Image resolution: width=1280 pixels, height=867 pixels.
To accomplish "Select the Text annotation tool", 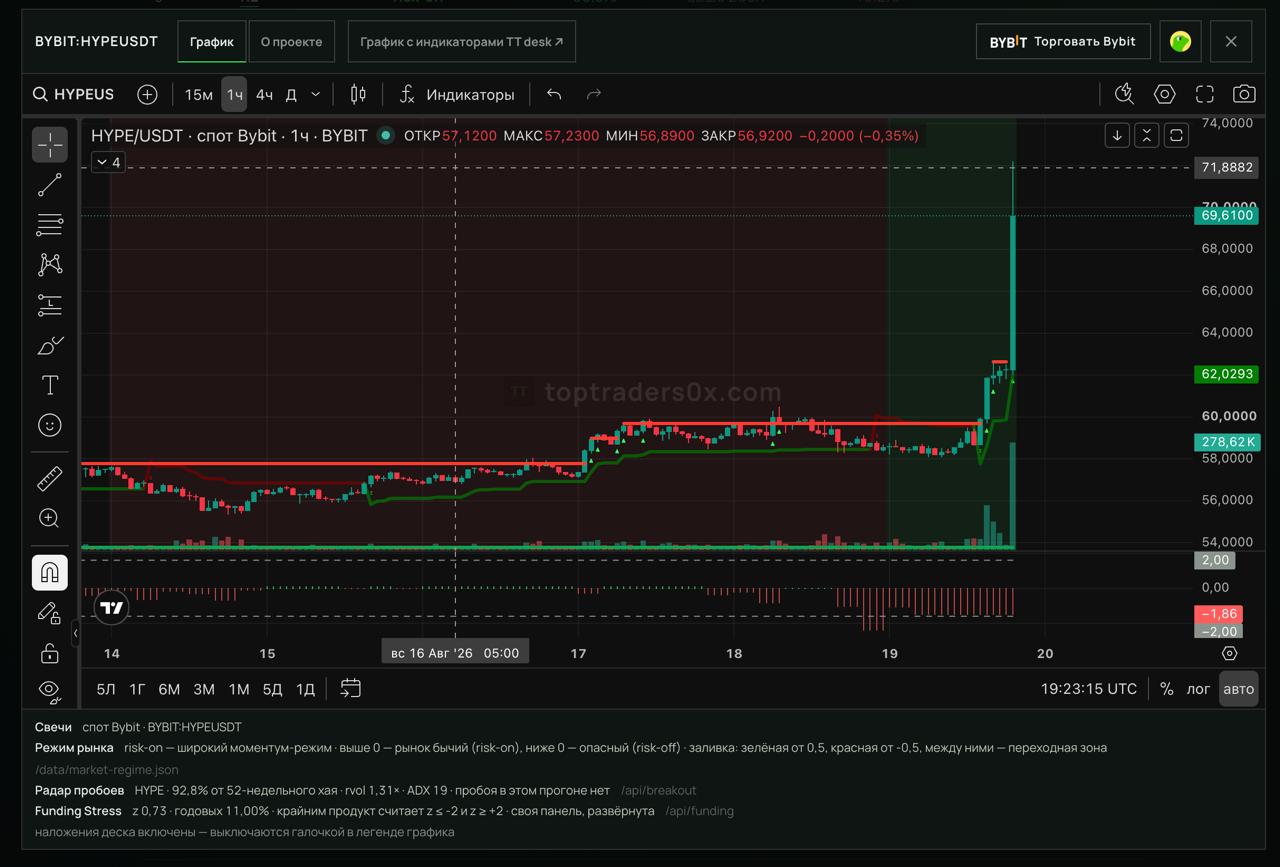I will (x=50, y=386).
